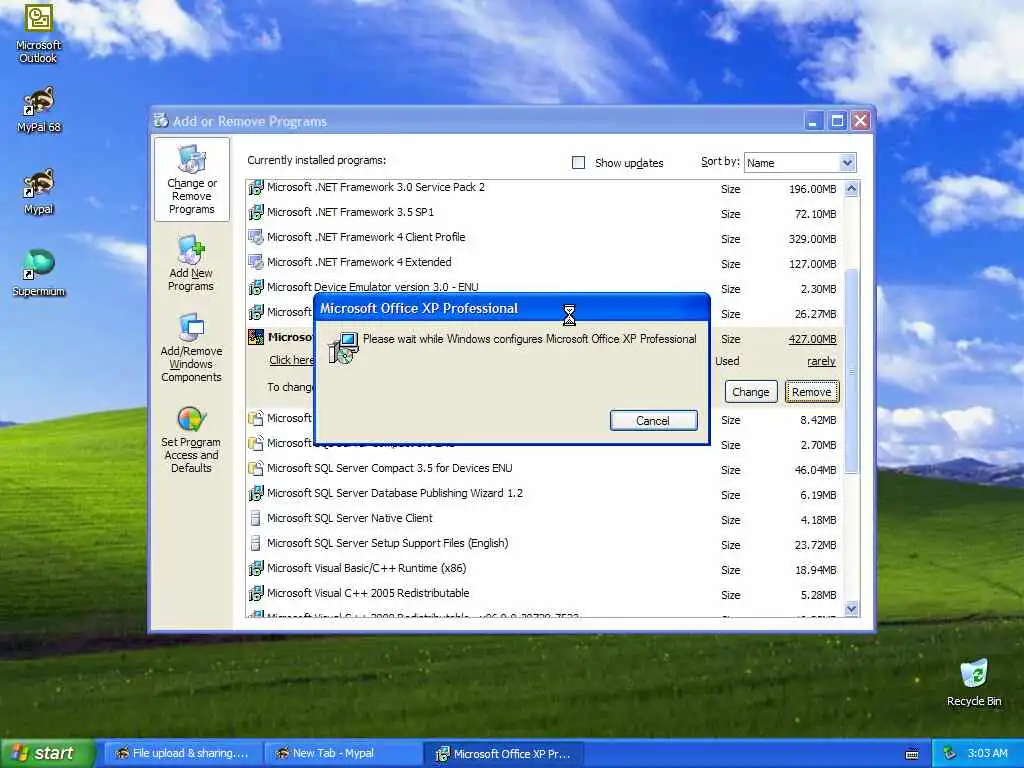Screen dimensions: 1024x768
Task: Open the Sort by Name dropdown
Action: pyautogui.click(x=800, y=163)
